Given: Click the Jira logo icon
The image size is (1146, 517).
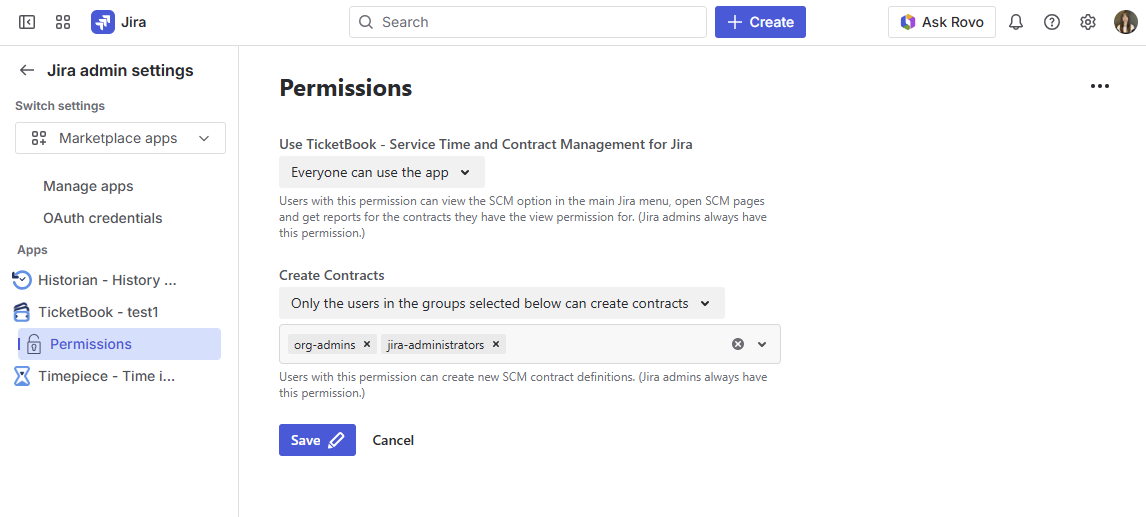Looking at the screenshot, I should click(103, 22).
